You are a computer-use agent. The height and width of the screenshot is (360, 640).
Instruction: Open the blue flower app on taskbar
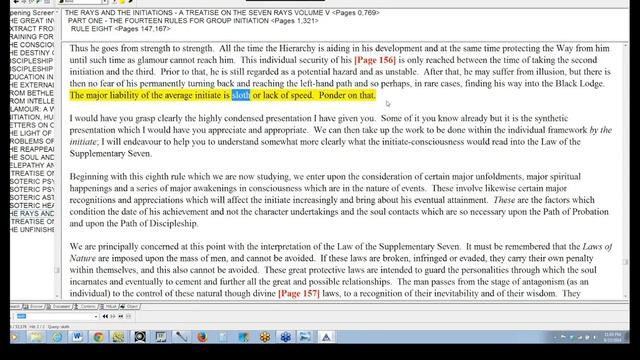pos(285,337)
